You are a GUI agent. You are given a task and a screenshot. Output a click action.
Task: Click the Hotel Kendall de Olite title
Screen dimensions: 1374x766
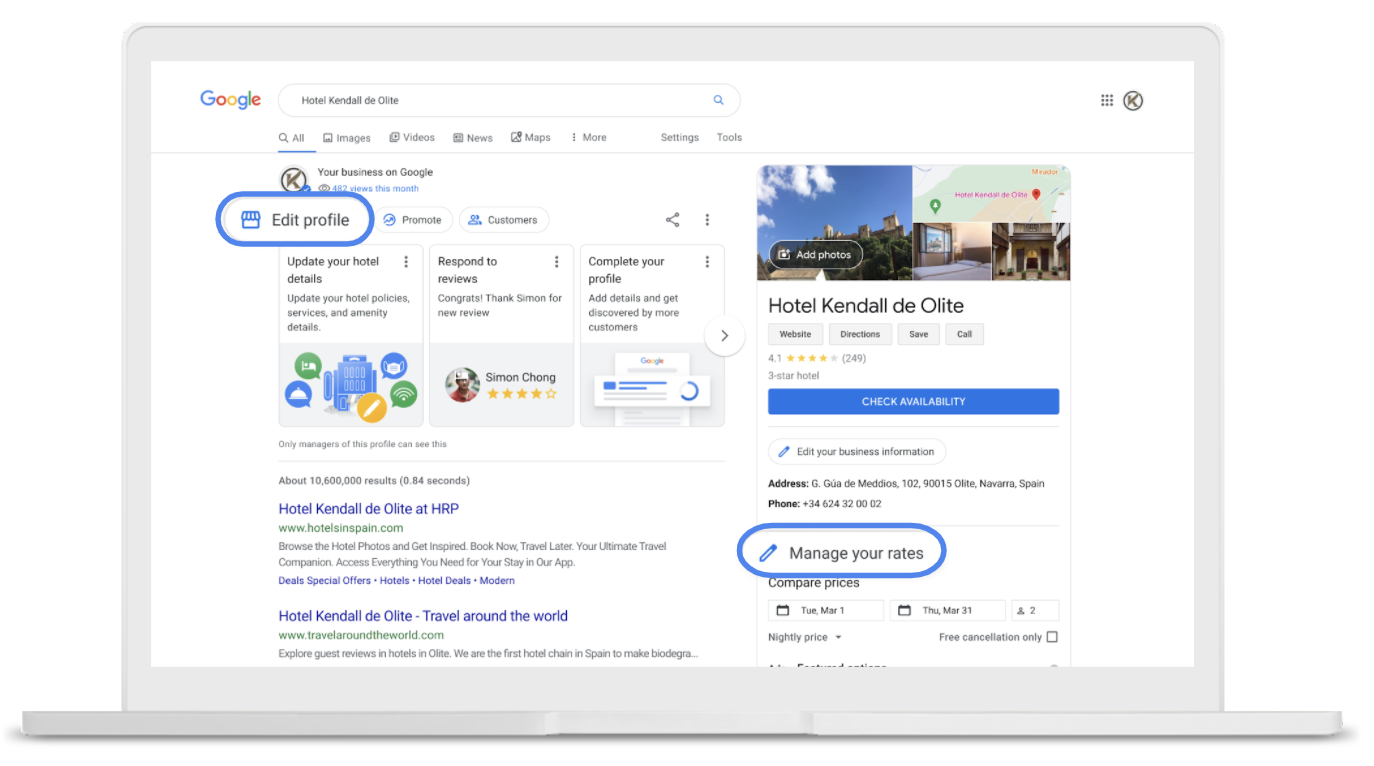coord(866,306)
